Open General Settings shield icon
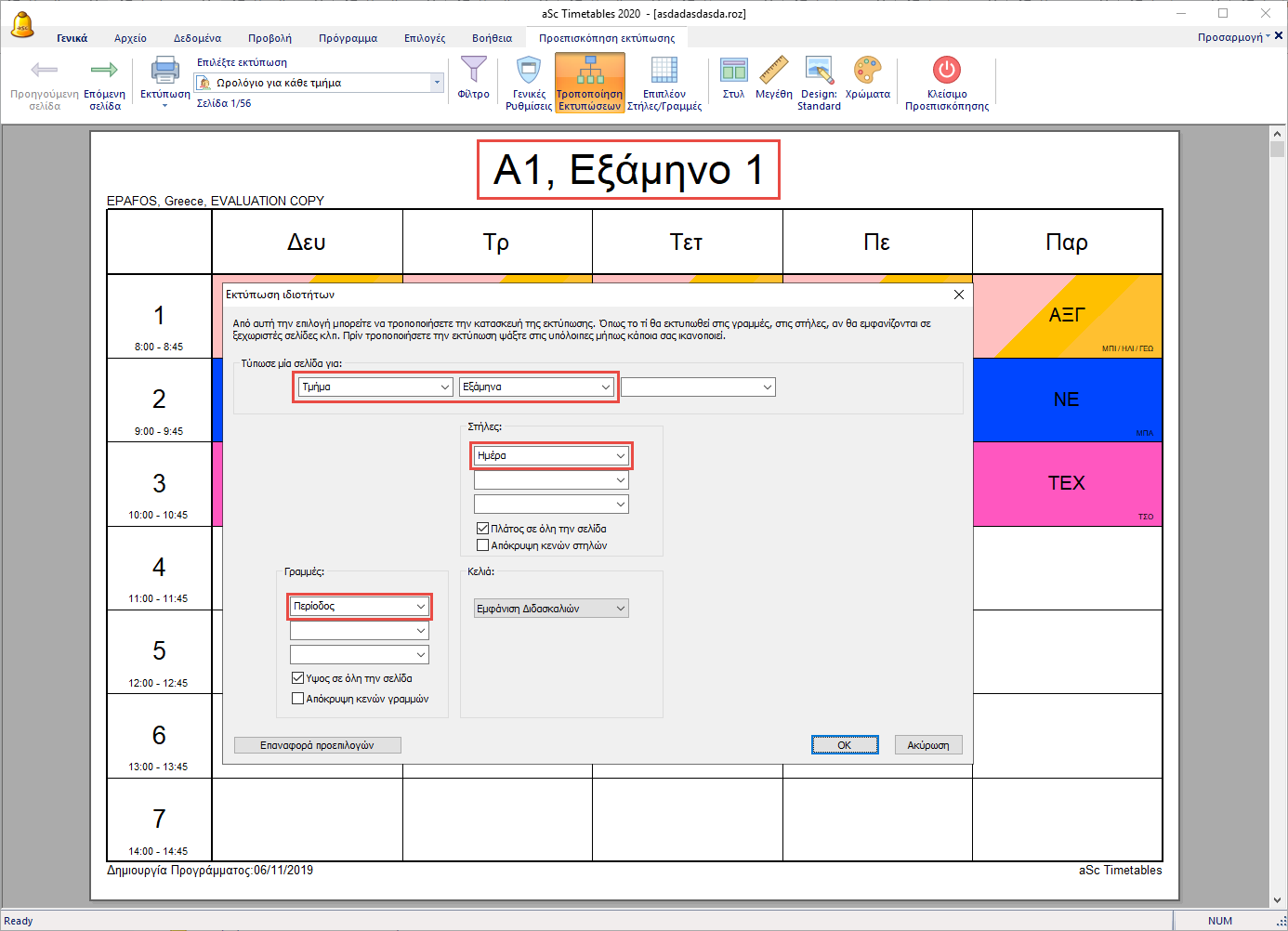Viewport: 1288px width, 931px height. [529, 71]
